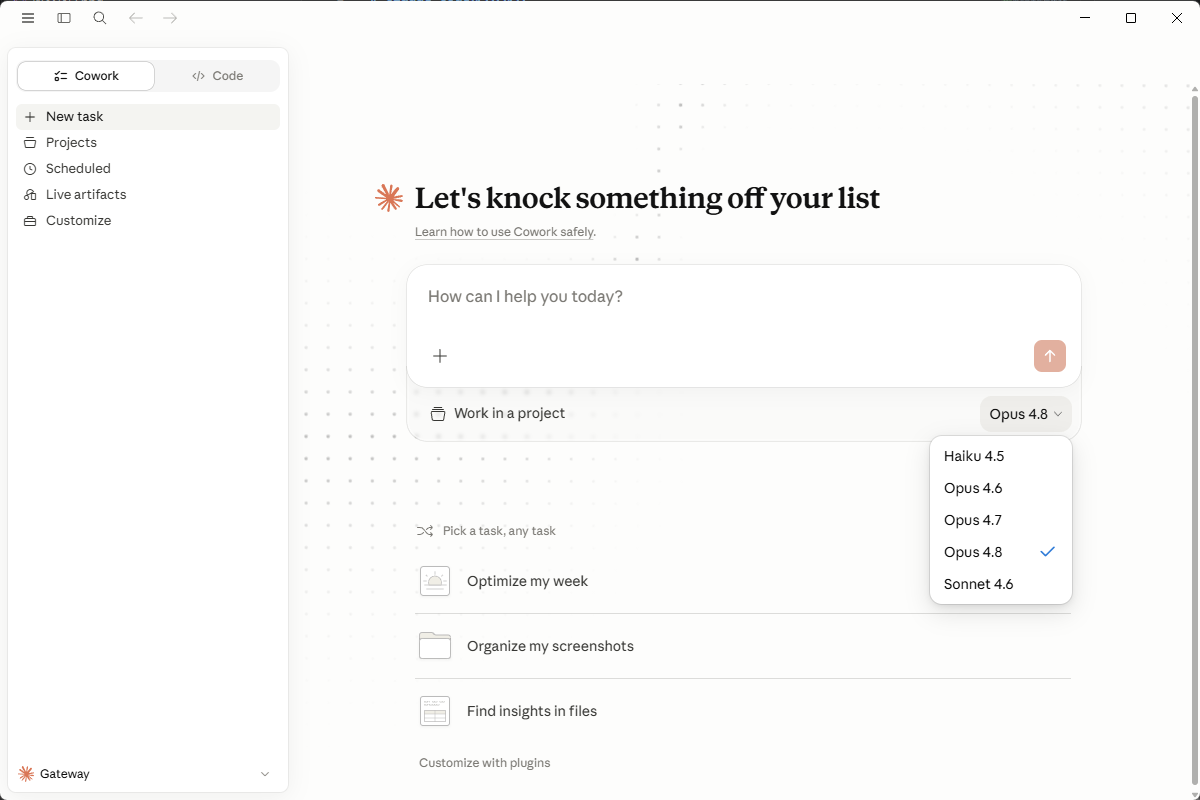The height and width of the screenshot is (800, 1200).
Task: Send message with arrow button
Action: (1050, 356)
